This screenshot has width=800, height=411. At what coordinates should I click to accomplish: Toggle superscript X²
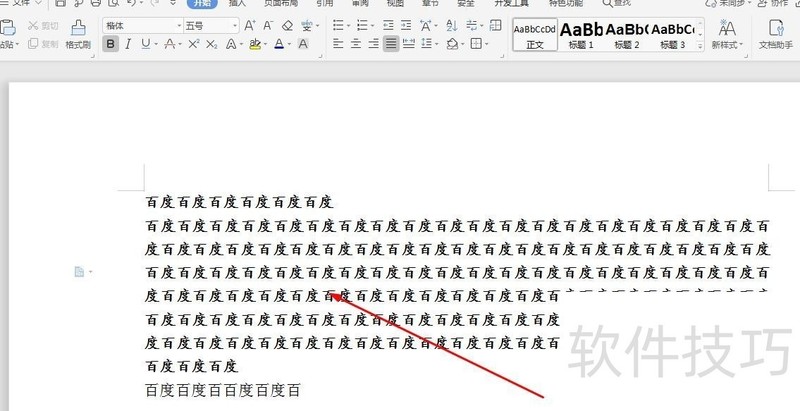(193, 44)
